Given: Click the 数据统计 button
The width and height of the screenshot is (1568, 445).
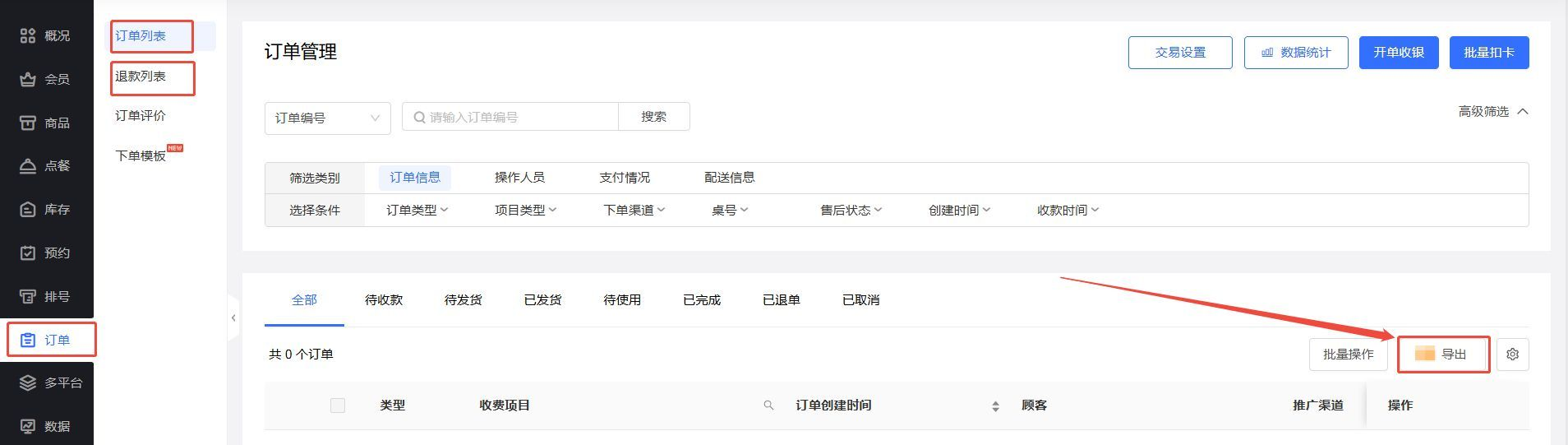Looking at the screenshot, I should [1296, 53].
